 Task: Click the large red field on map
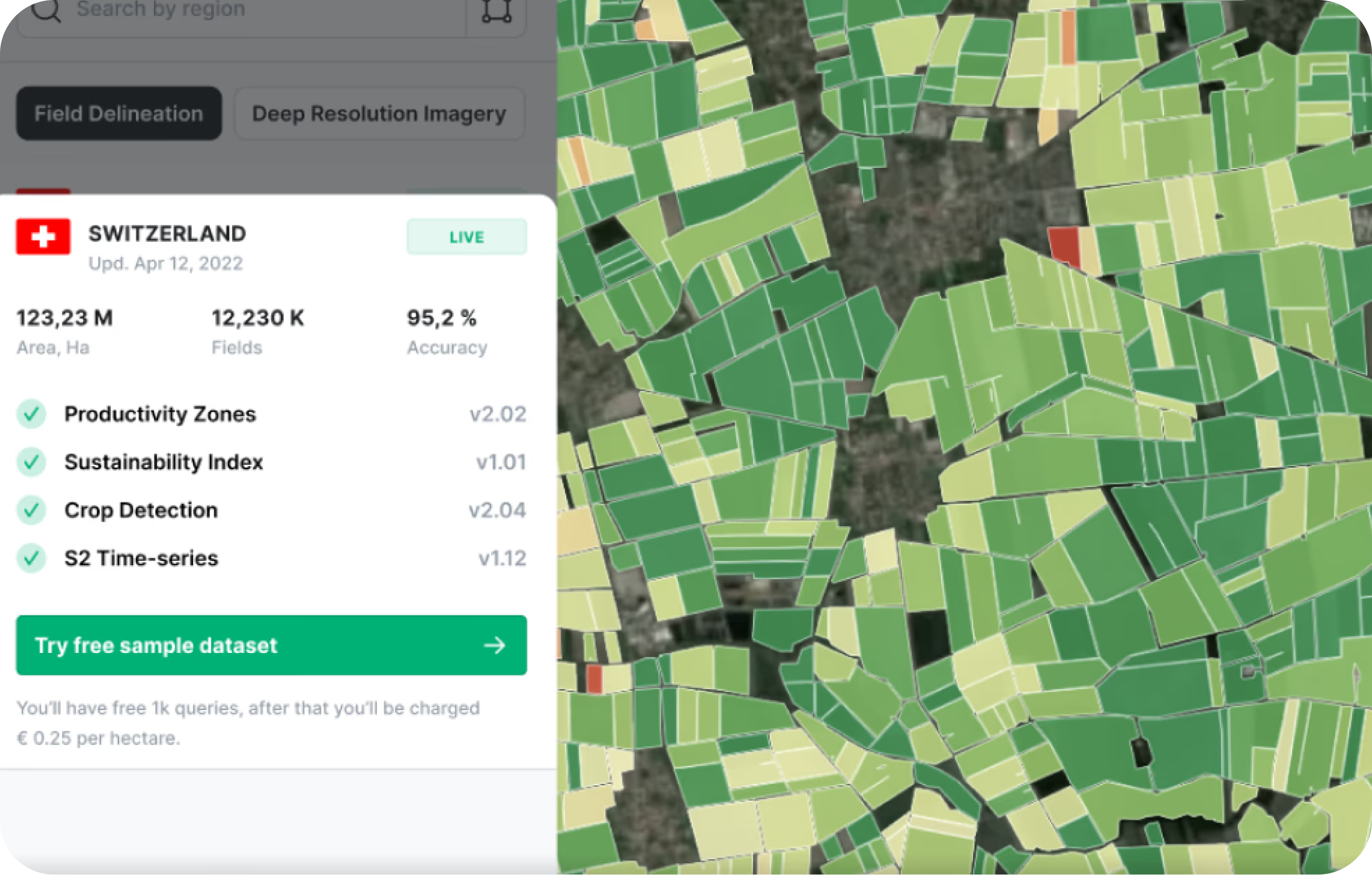[x=1064, y=246]
